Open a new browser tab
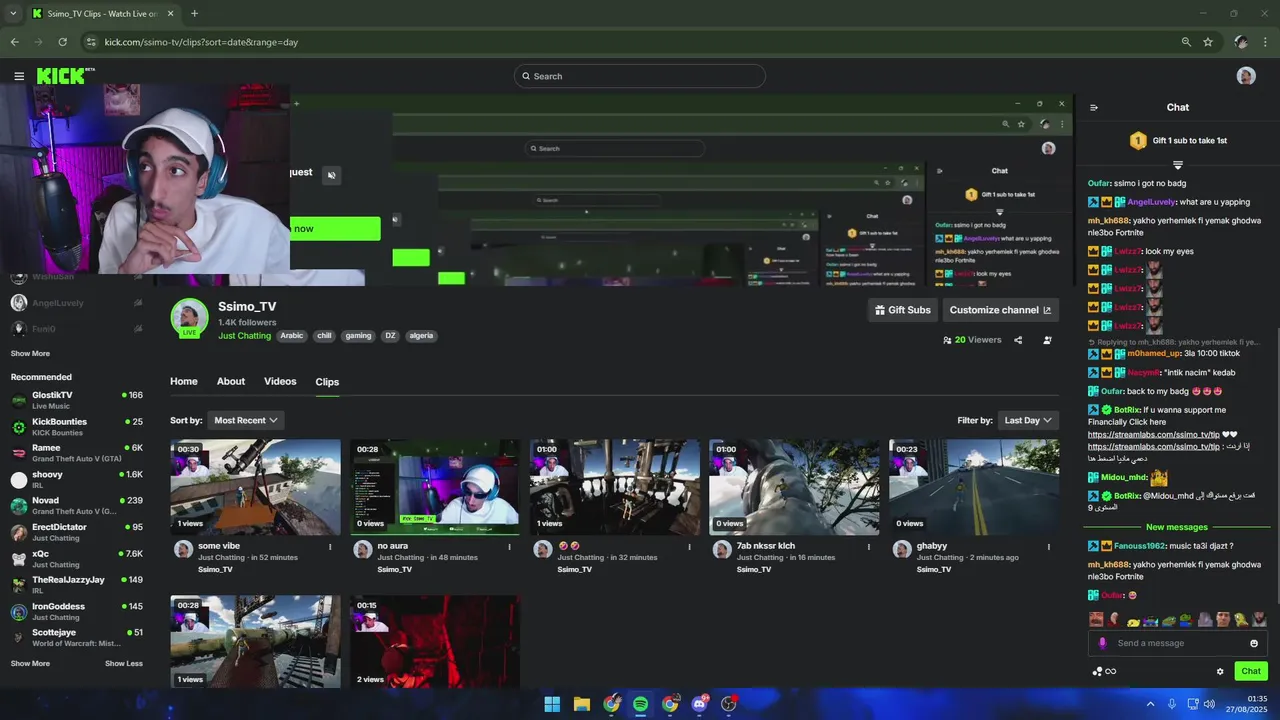Screen dimensions: 1280x720 pos(194,14)
